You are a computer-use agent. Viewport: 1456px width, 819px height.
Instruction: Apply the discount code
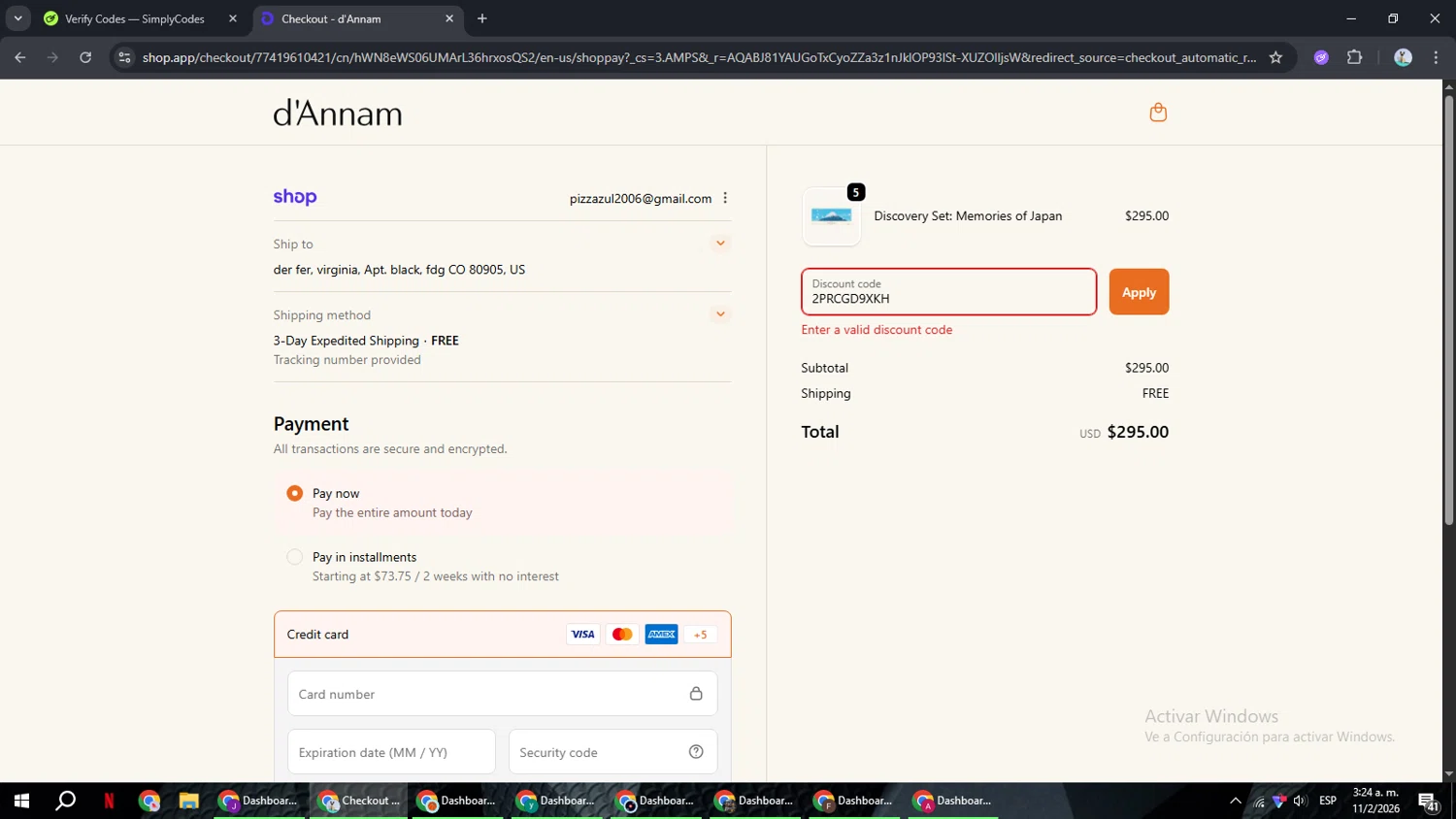tap(1140, 292)
